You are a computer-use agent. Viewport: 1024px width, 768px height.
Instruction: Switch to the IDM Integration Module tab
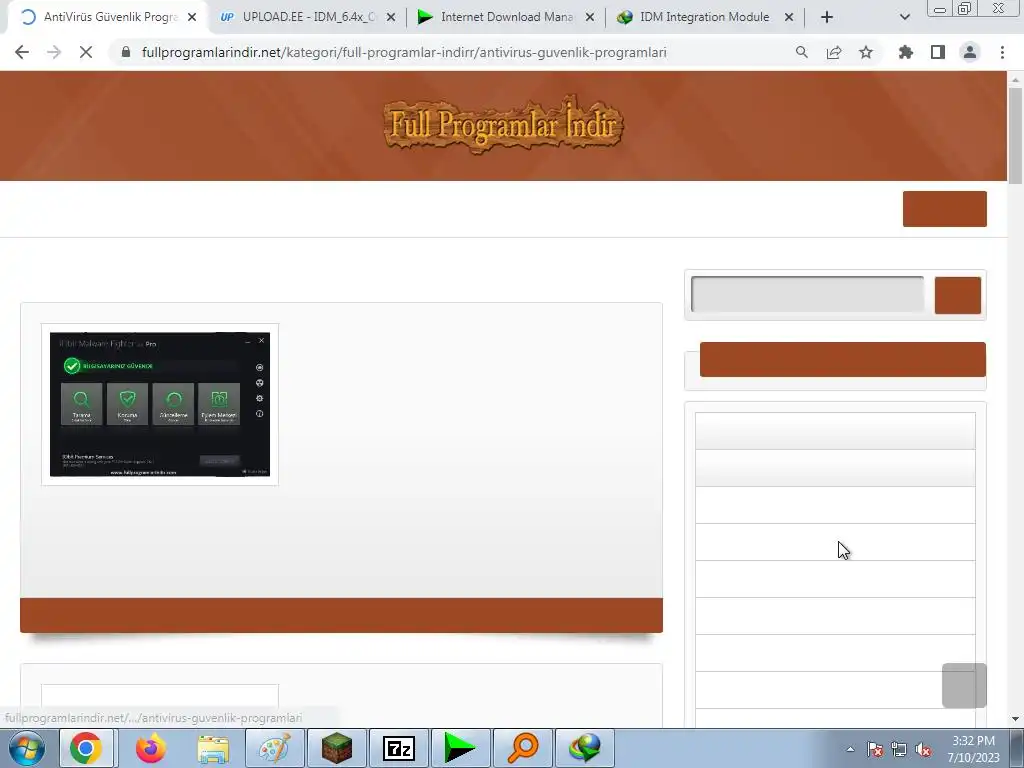coord(705,18)
